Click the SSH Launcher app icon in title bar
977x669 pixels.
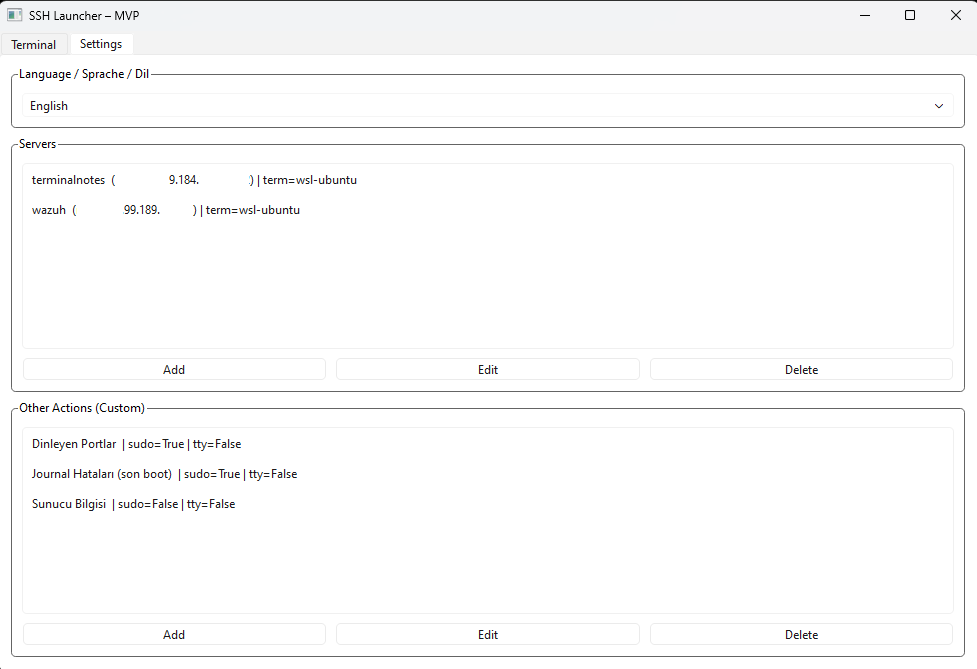15,15
